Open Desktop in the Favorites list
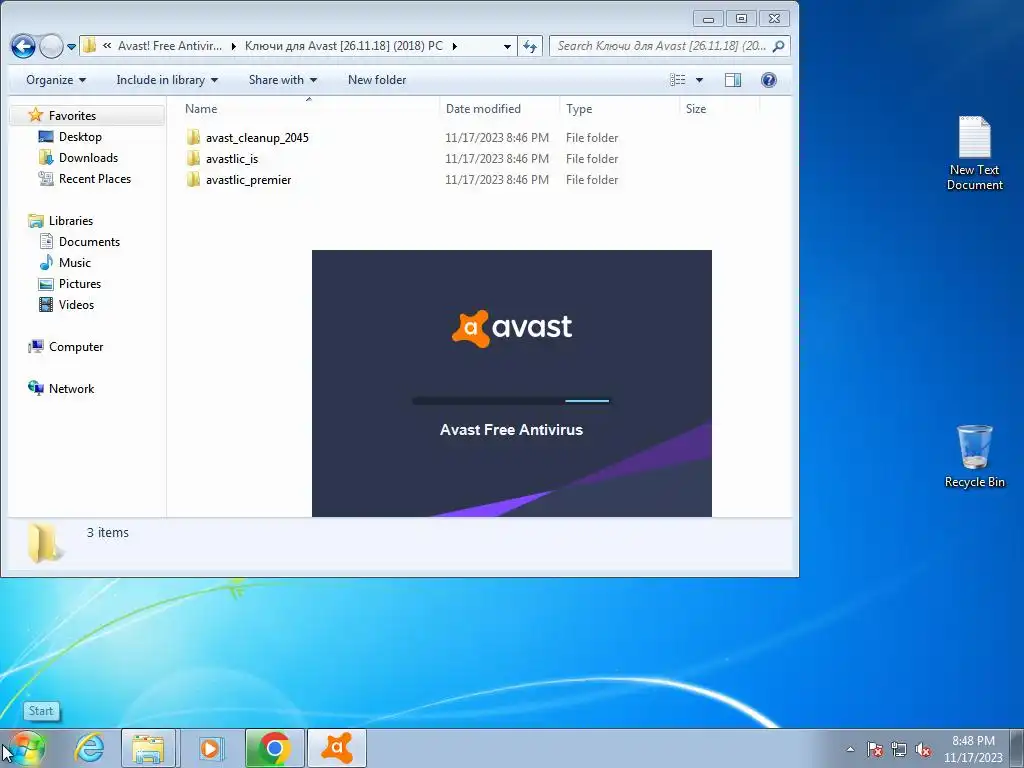Screen dimensions: 1024x768 (80, 136)
